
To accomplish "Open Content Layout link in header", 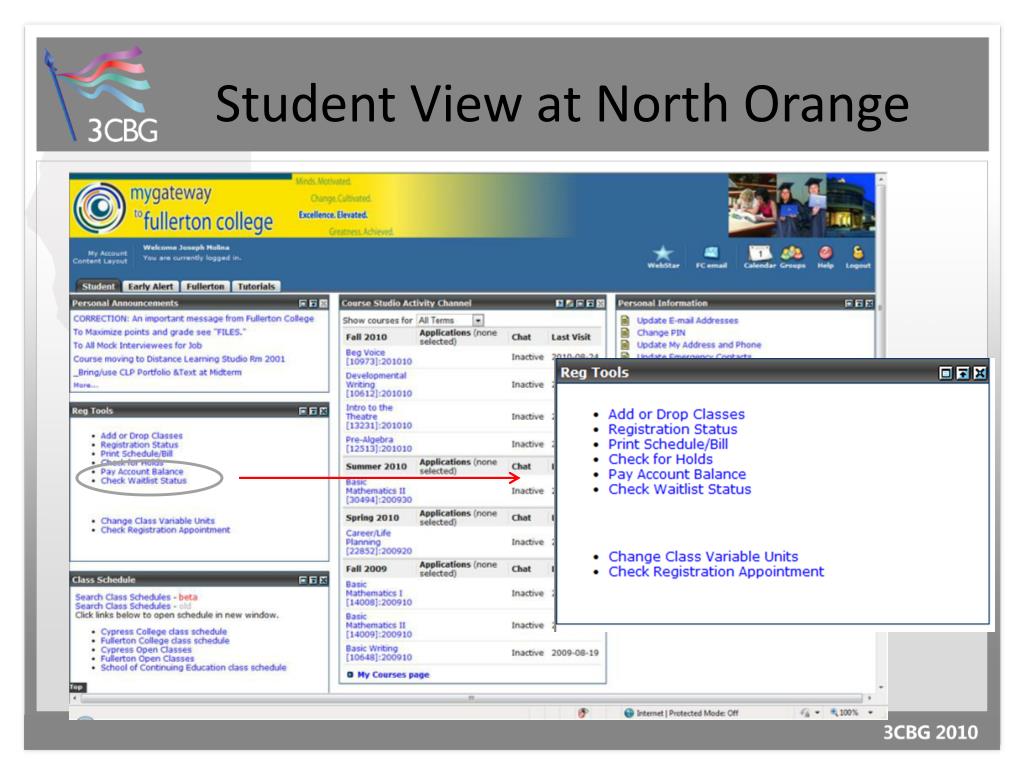I will click(100, 261).
